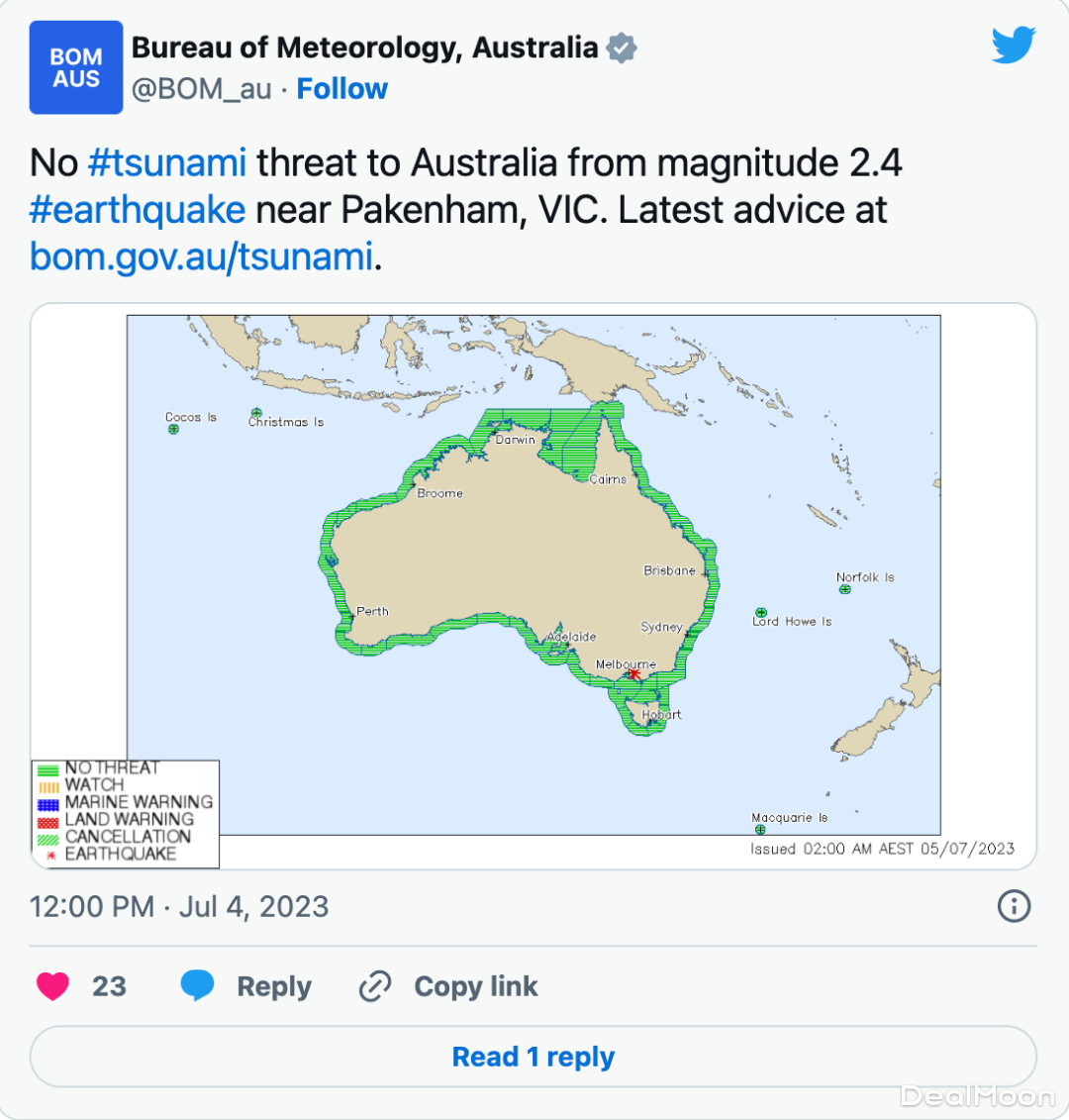Like the tweet with the heart icon
This screenshot has width=1069, height=1120.
click(x=53, y=986)
